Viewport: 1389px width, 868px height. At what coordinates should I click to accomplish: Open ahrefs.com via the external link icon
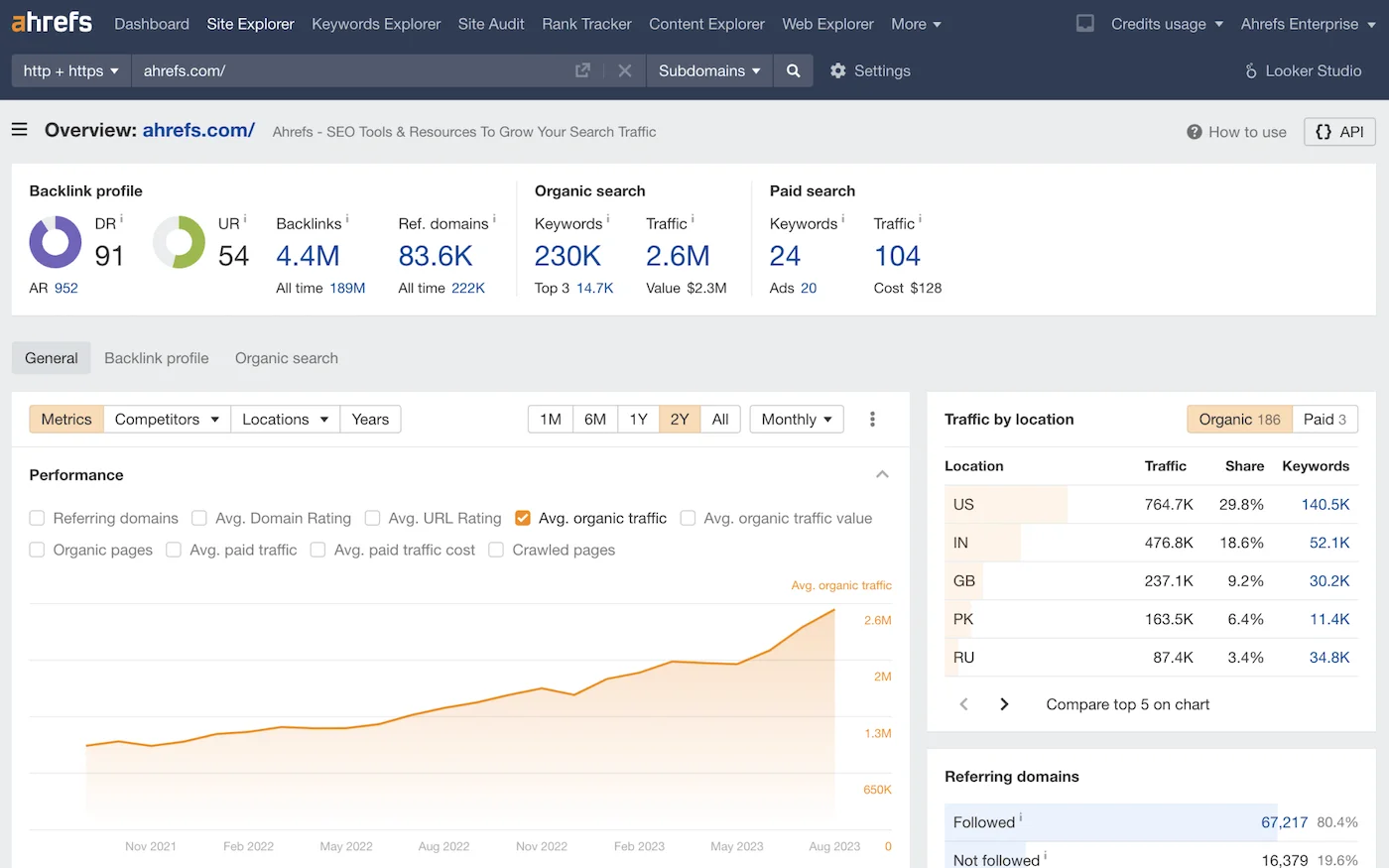(581, 70)
